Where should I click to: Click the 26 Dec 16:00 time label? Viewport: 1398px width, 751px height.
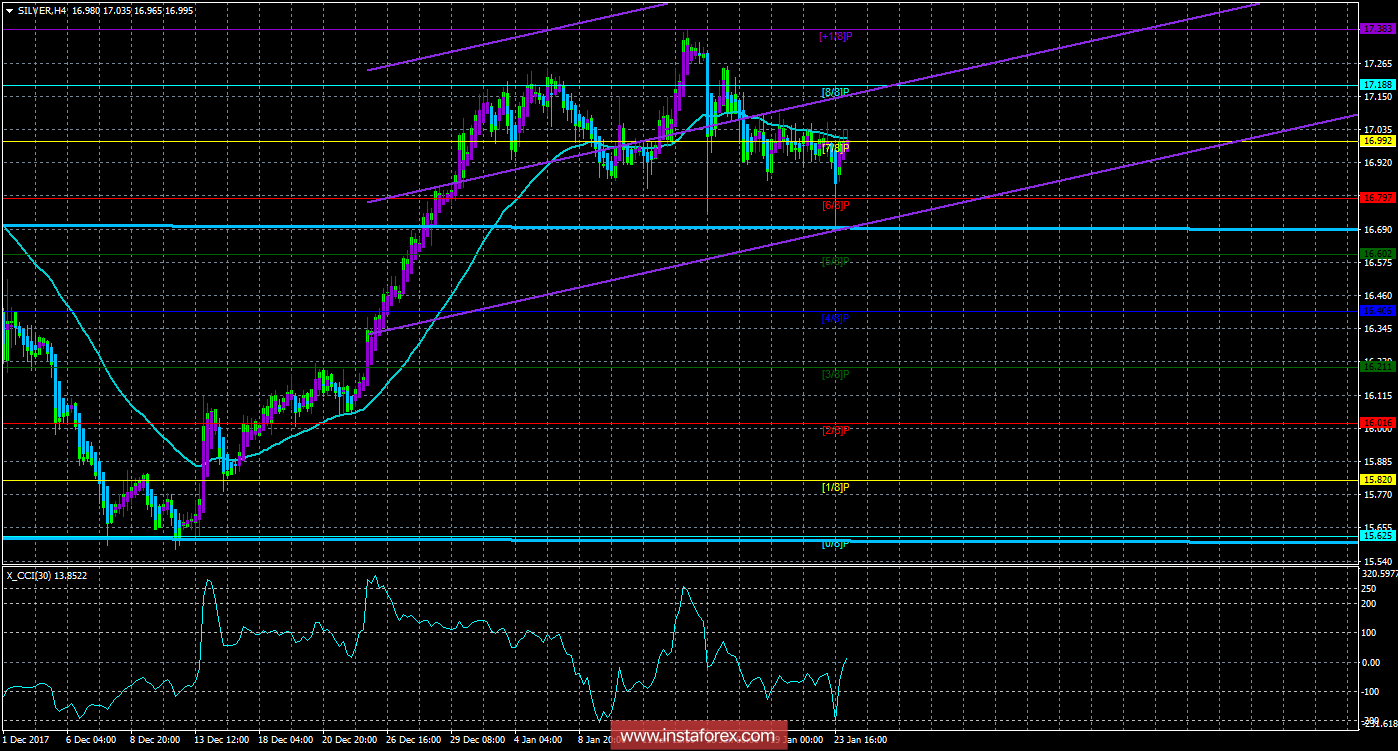tap(415, 740)
